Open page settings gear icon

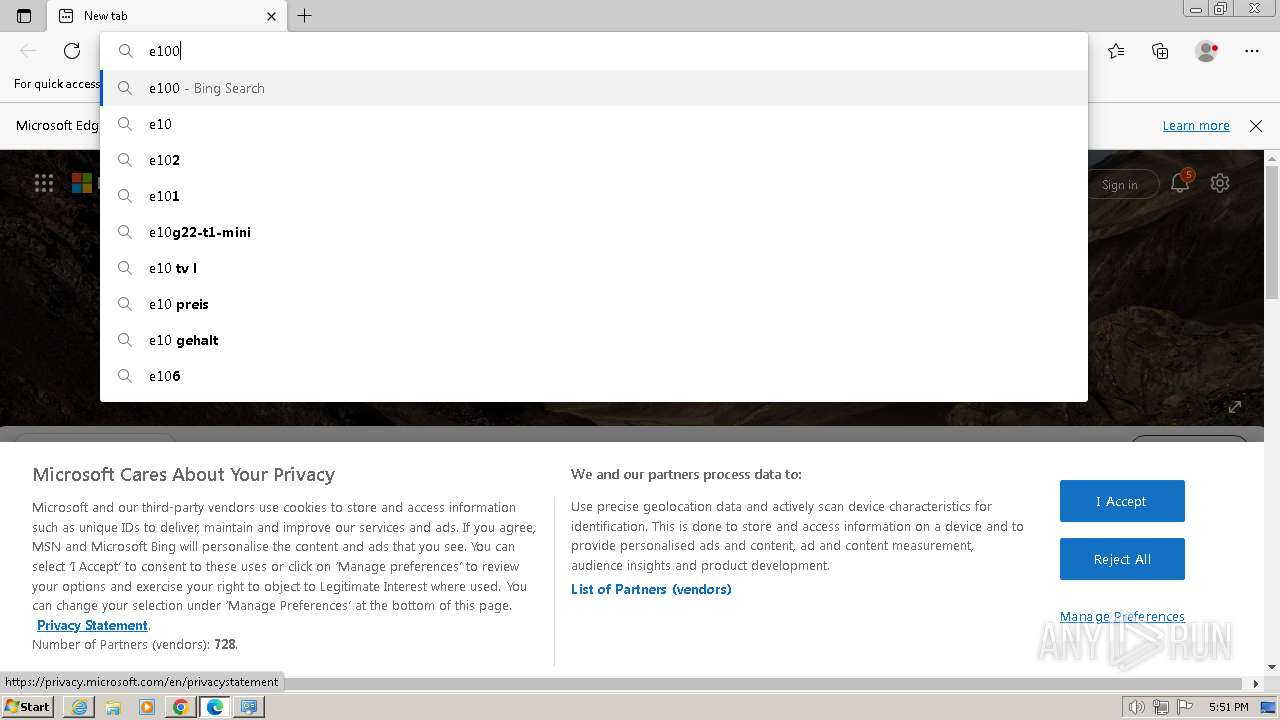(1220, 183)
